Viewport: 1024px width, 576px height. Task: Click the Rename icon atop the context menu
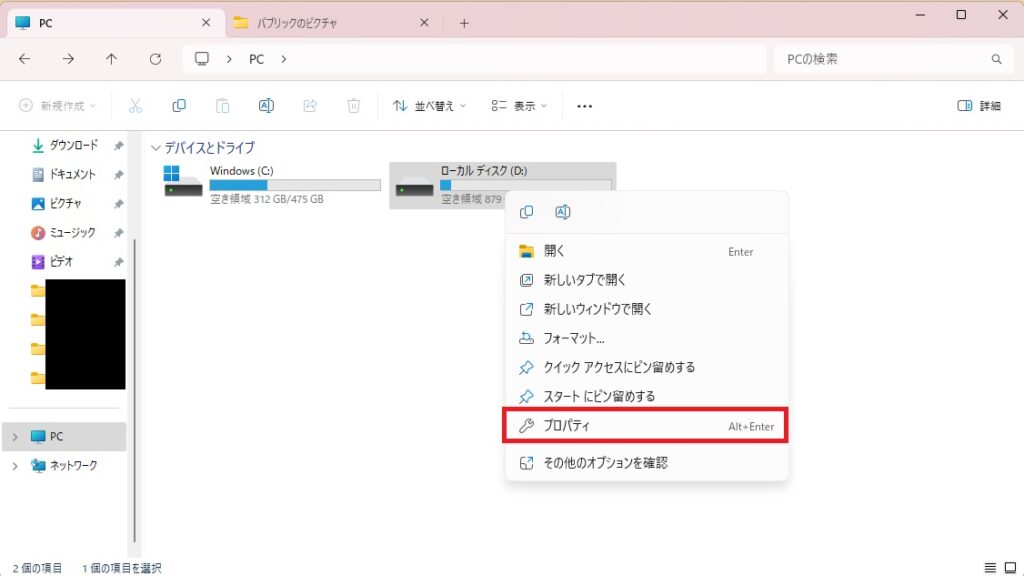click(562, 212)
